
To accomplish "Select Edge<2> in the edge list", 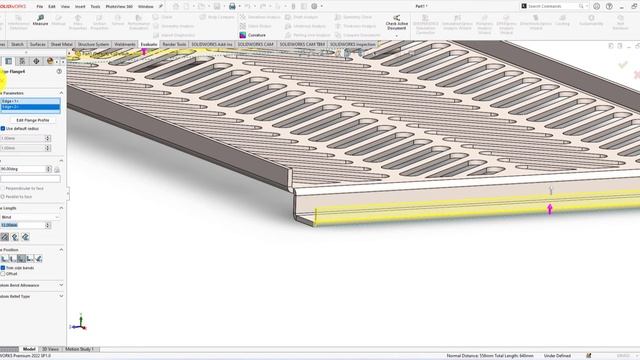I will tap(30, 107).
